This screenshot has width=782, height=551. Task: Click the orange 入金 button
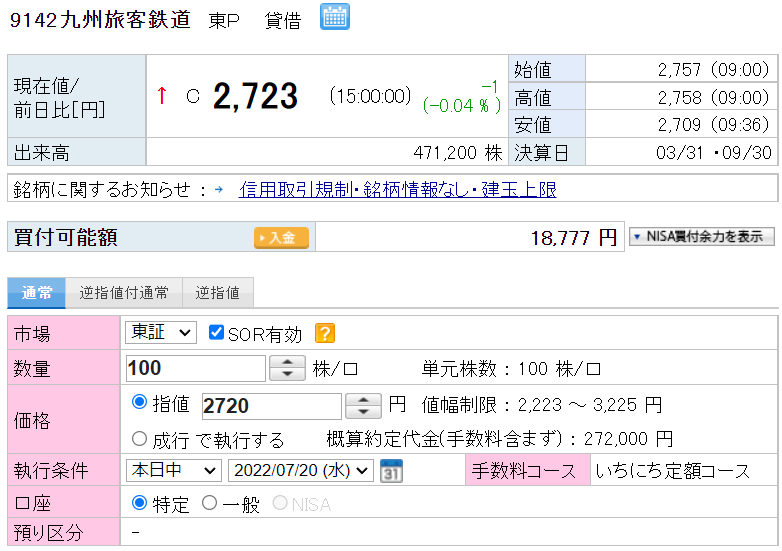point(281,238)
